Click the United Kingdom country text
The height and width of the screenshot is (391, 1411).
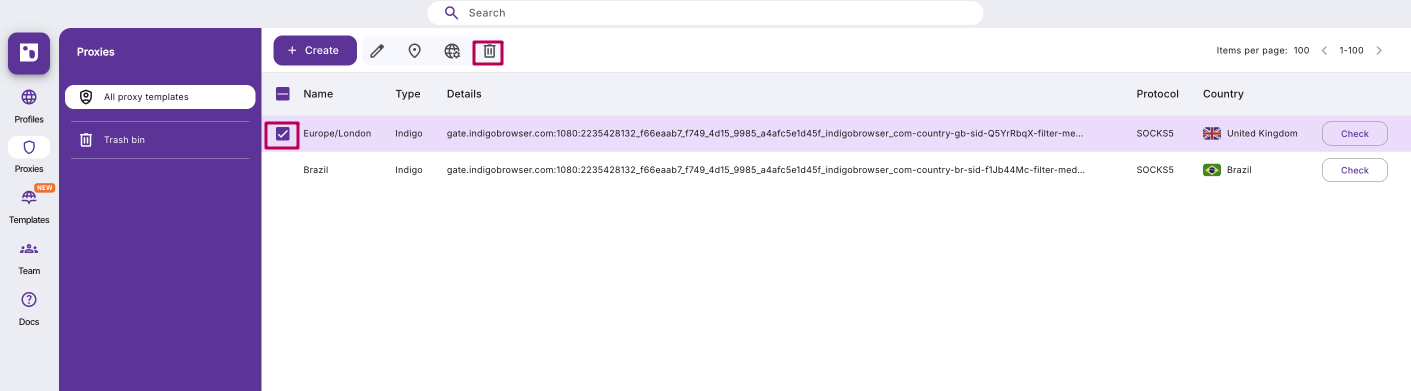click(1262, 134)
